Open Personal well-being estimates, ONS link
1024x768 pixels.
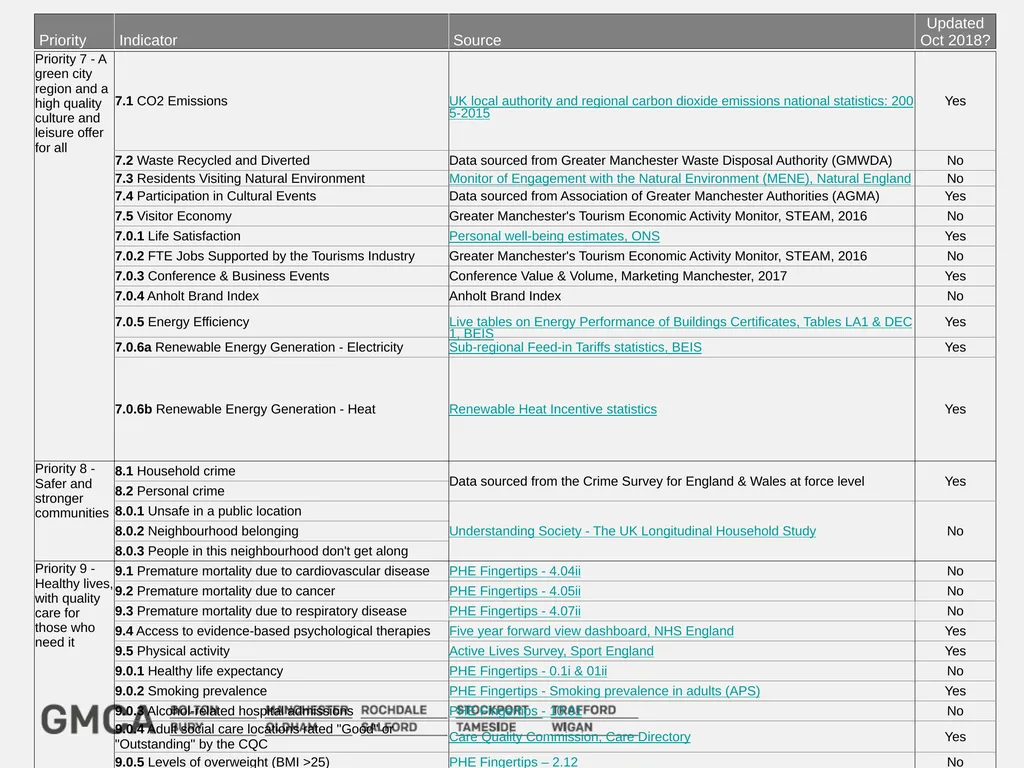coord(554,236)
